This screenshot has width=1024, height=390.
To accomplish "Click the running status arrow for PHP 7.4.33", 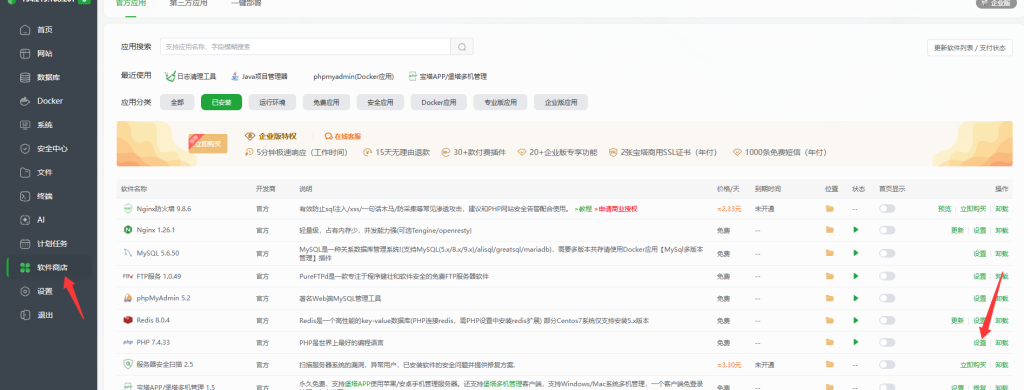I will [856, 342].
